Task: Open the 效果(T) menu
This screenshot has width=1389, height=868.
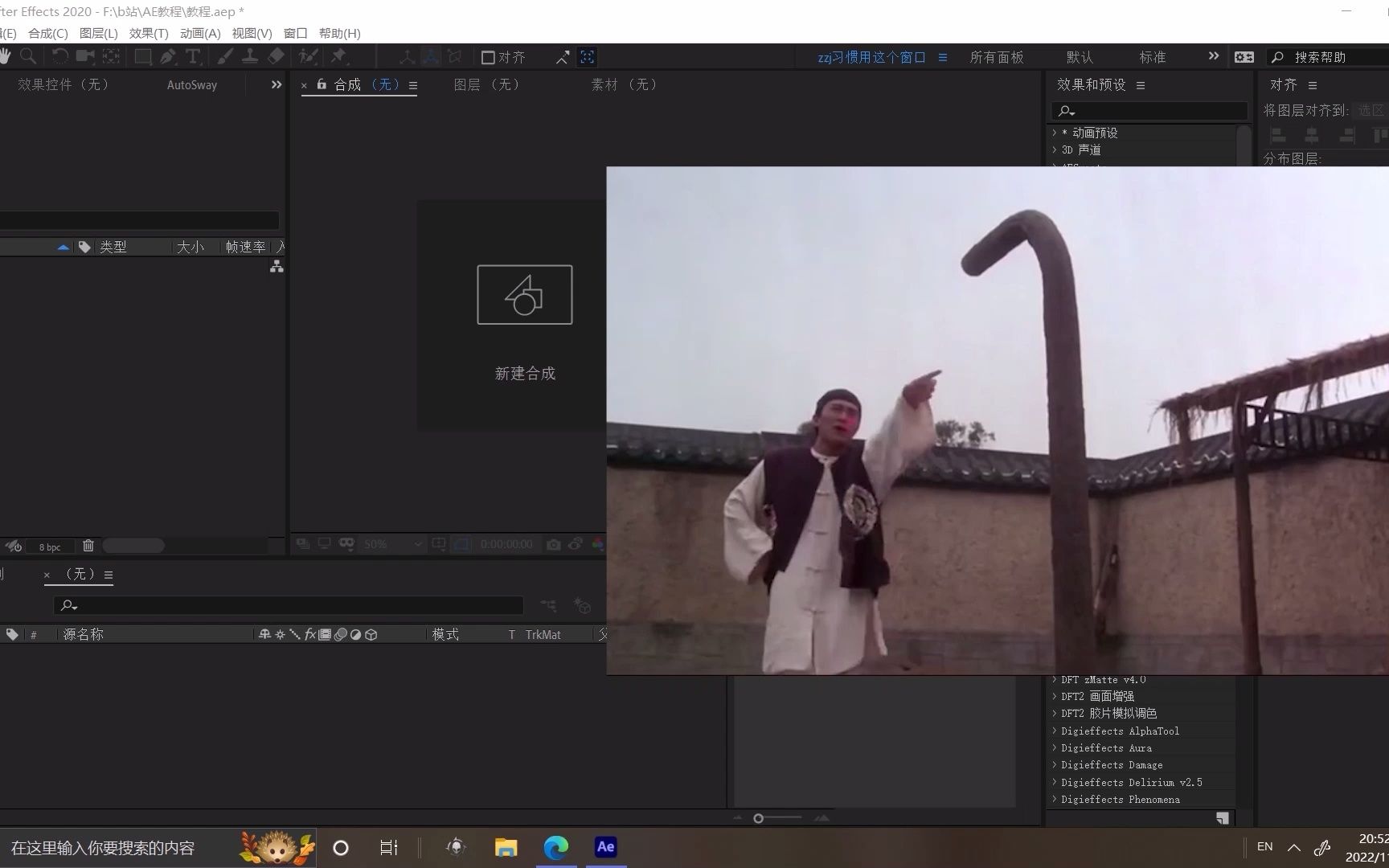Action: pyautogui.click(x=149, y=33)
